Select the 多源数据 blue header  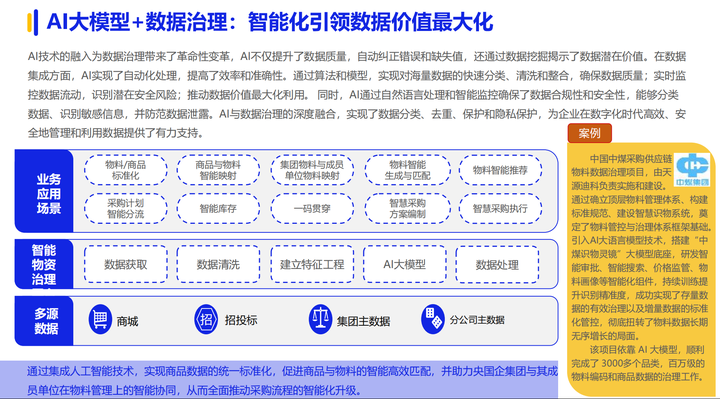(x=44, y=321)
